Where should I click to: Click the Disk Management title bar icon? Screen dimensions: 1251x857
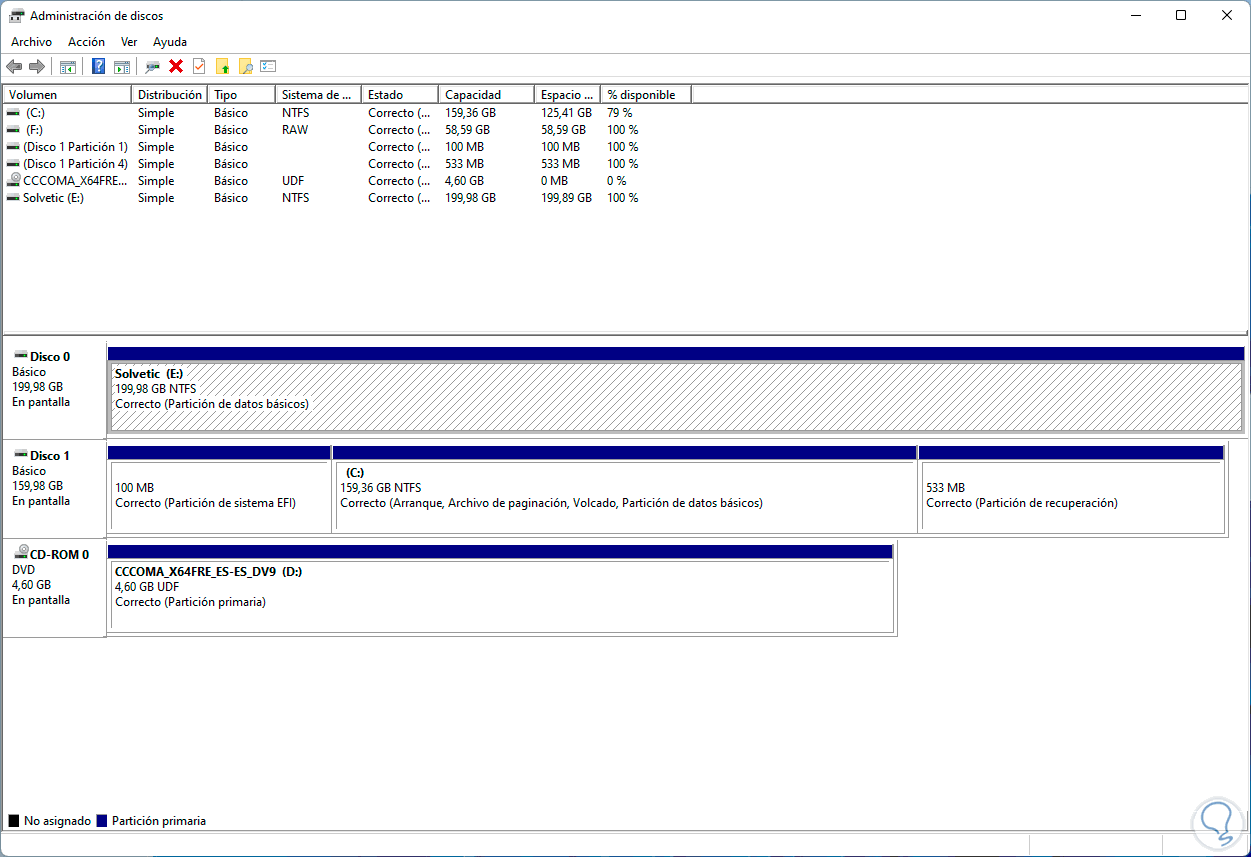(17, 16)
